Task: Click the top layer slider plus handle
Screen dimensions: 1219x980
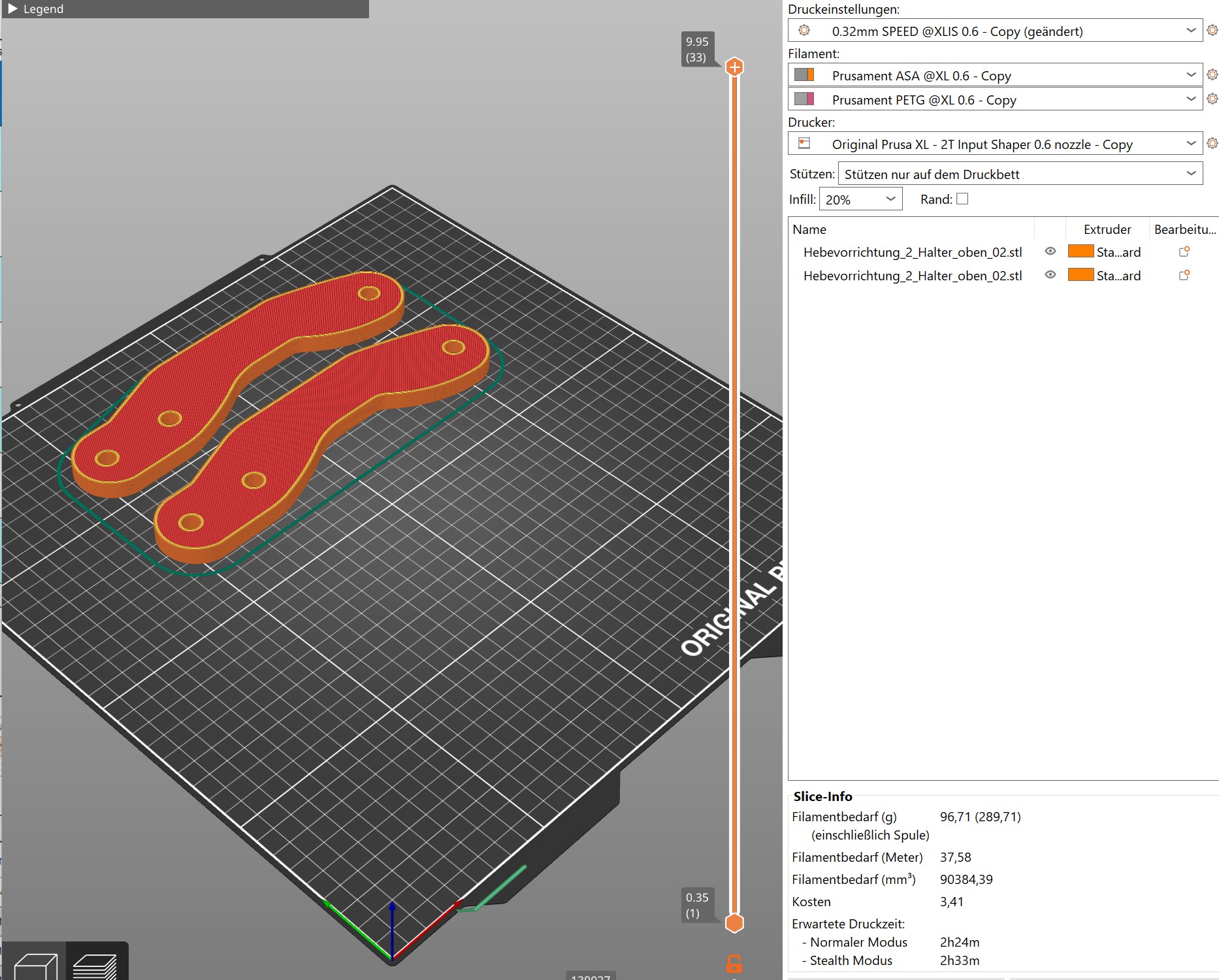Action: point(735,67)
